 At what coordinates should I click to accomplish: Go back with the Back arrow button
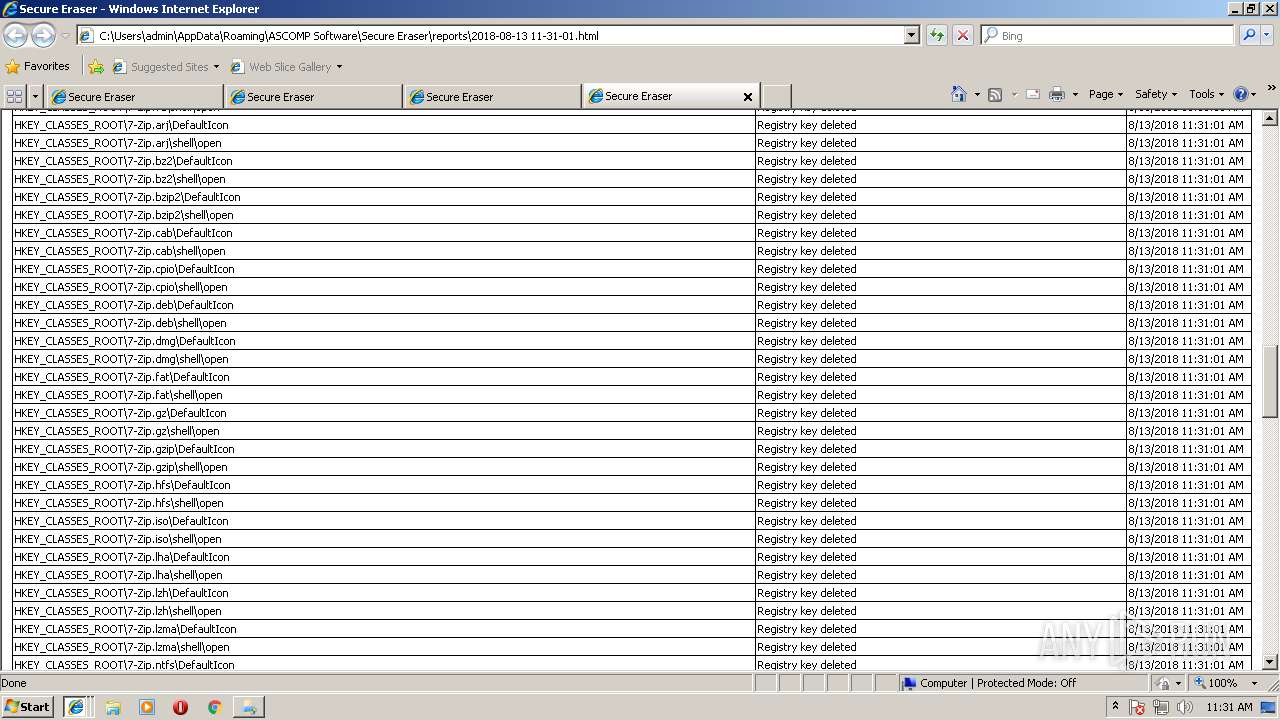(x=15, y=35)
